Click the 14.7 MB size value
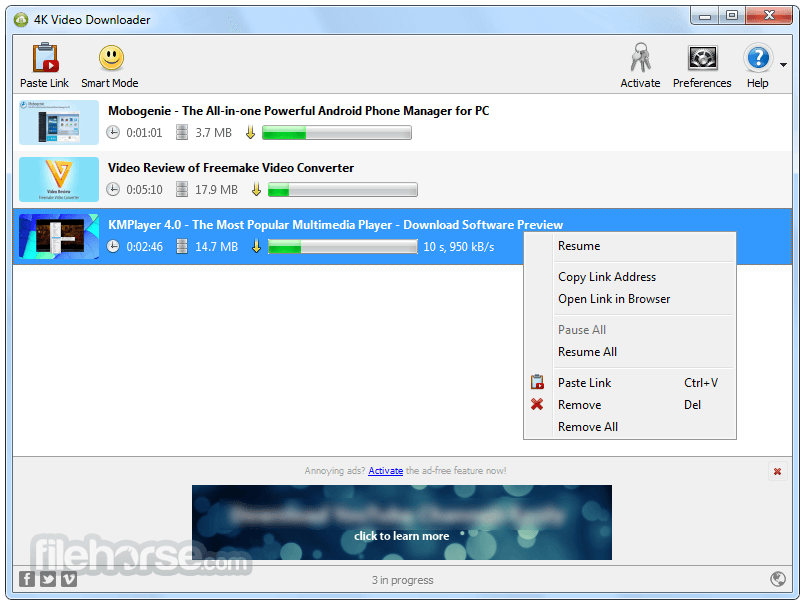The image size is (805, 606). 217,247
